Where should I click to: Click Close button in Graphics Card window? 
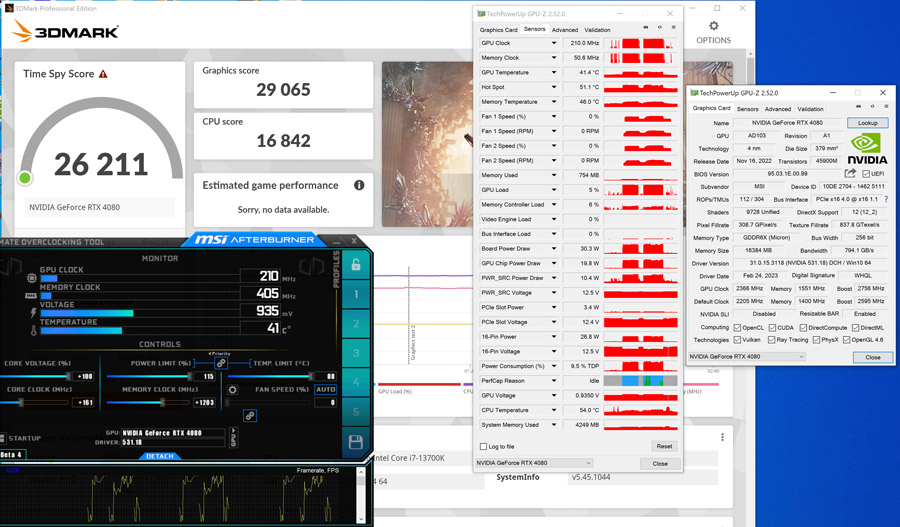pos(872,357)
